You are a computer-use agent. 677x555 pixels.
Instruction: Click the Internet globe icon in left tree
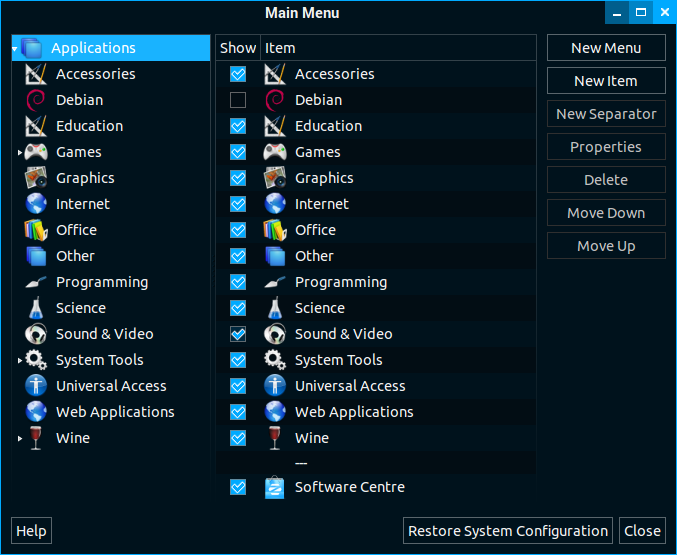36,204
